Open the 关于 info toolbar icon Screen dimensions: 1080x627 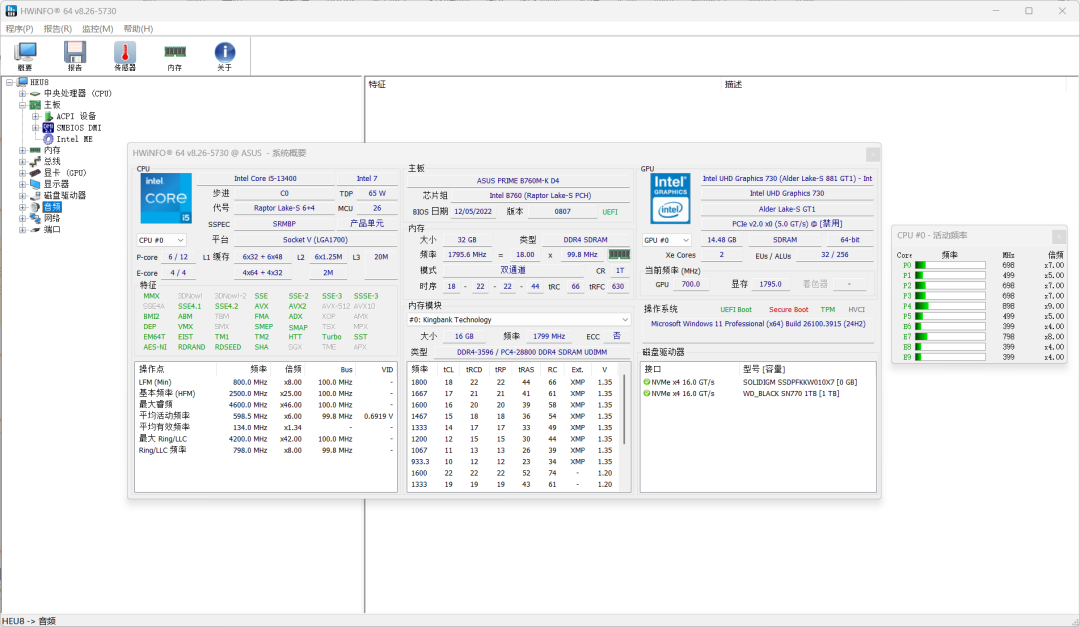pyautogui.click(x=225, y=56)
